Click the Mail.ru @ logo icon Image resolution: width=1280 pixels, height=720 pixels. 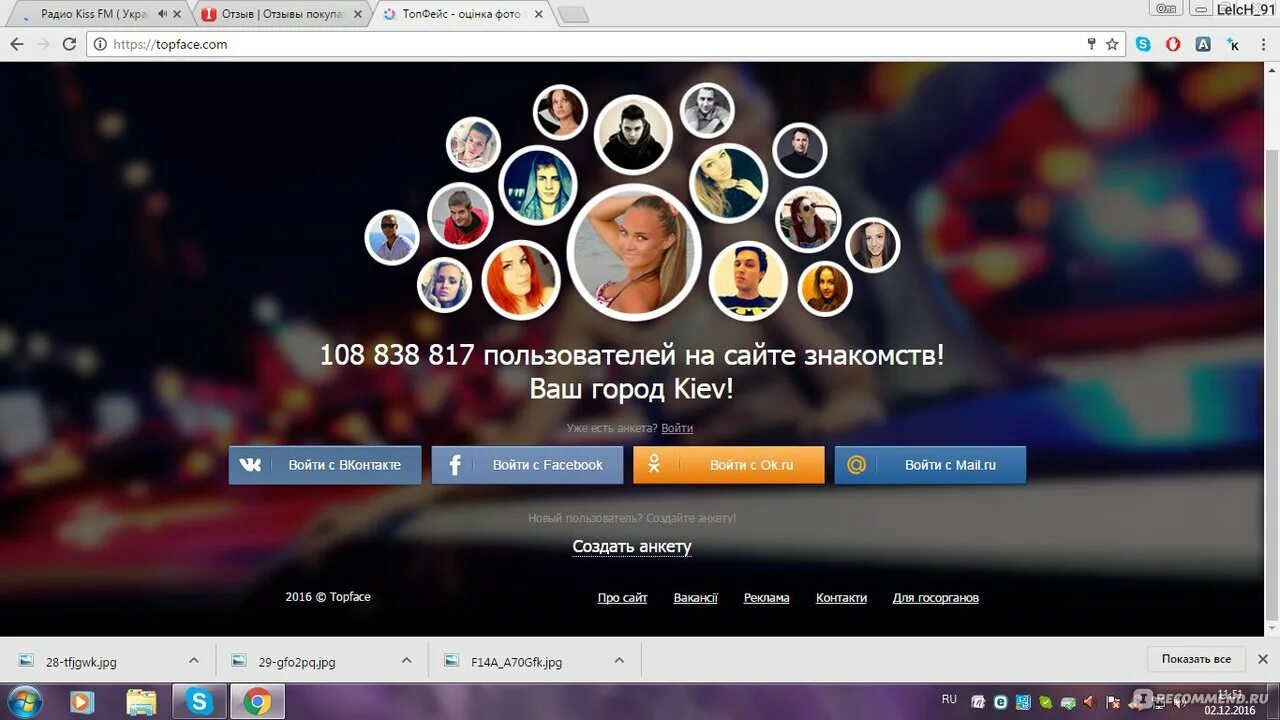click(x=856, y=465)
